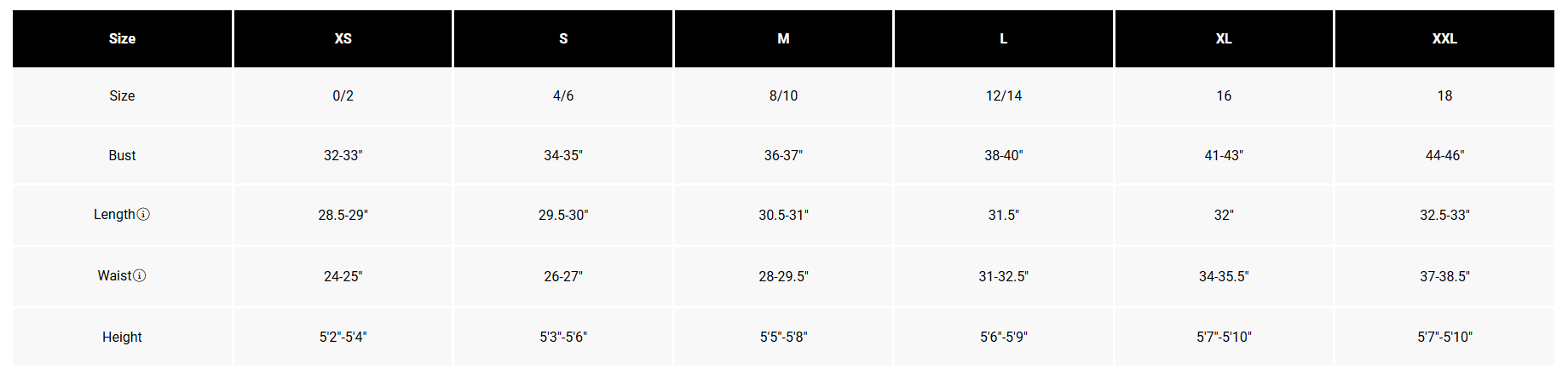Click the XXL column header
This screenshot has width=1568, height=381.
click(x=1444, y=38)
